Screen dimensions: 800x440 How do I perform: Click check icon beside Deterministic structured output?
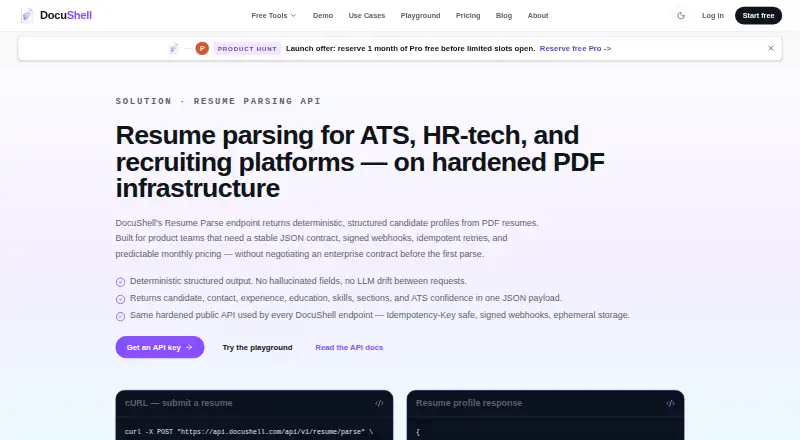120,282
